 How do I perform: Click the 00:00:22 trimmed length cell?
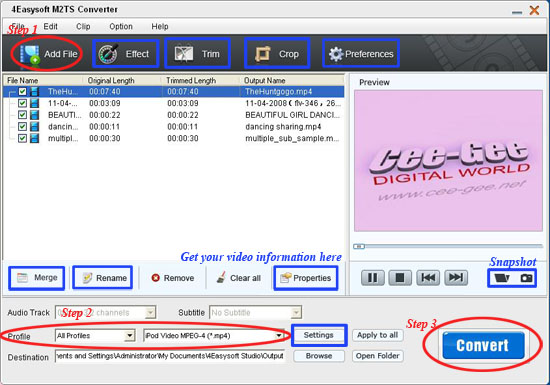click(183, 115)
